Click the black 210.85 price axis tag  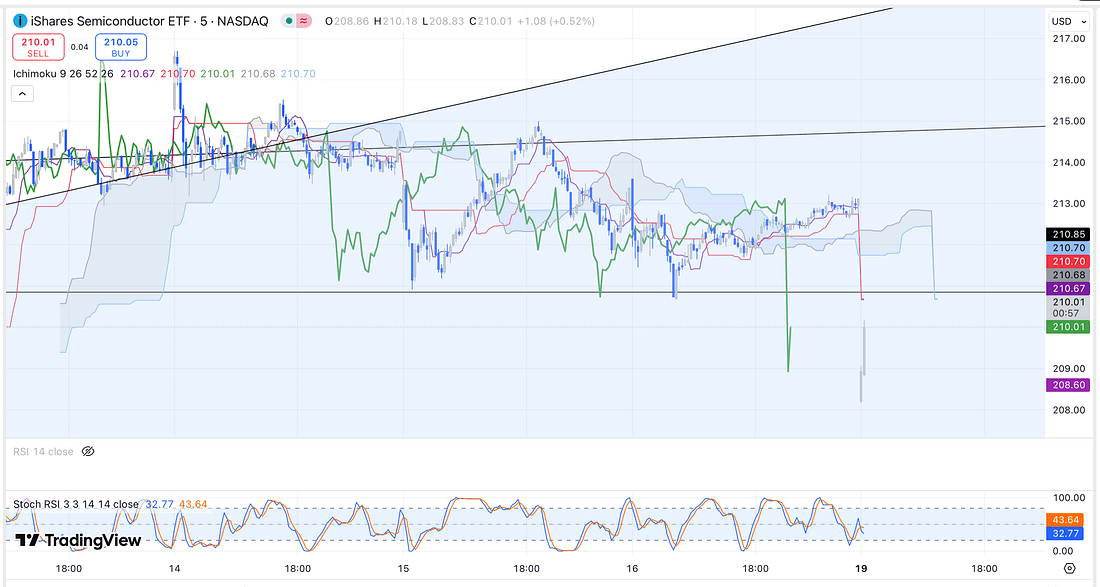tap(1068, 234)
